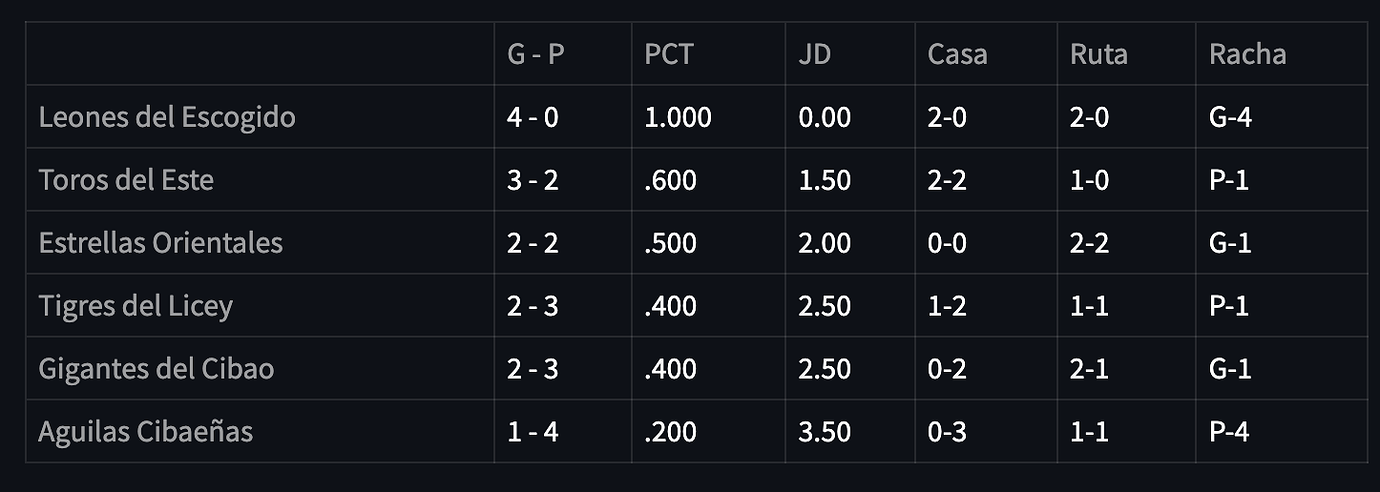The width and height of the screenshot is (1380, 492).
Task: Click Leones del Escogido's 1.000 PCT value
Action: pos(677,117)
